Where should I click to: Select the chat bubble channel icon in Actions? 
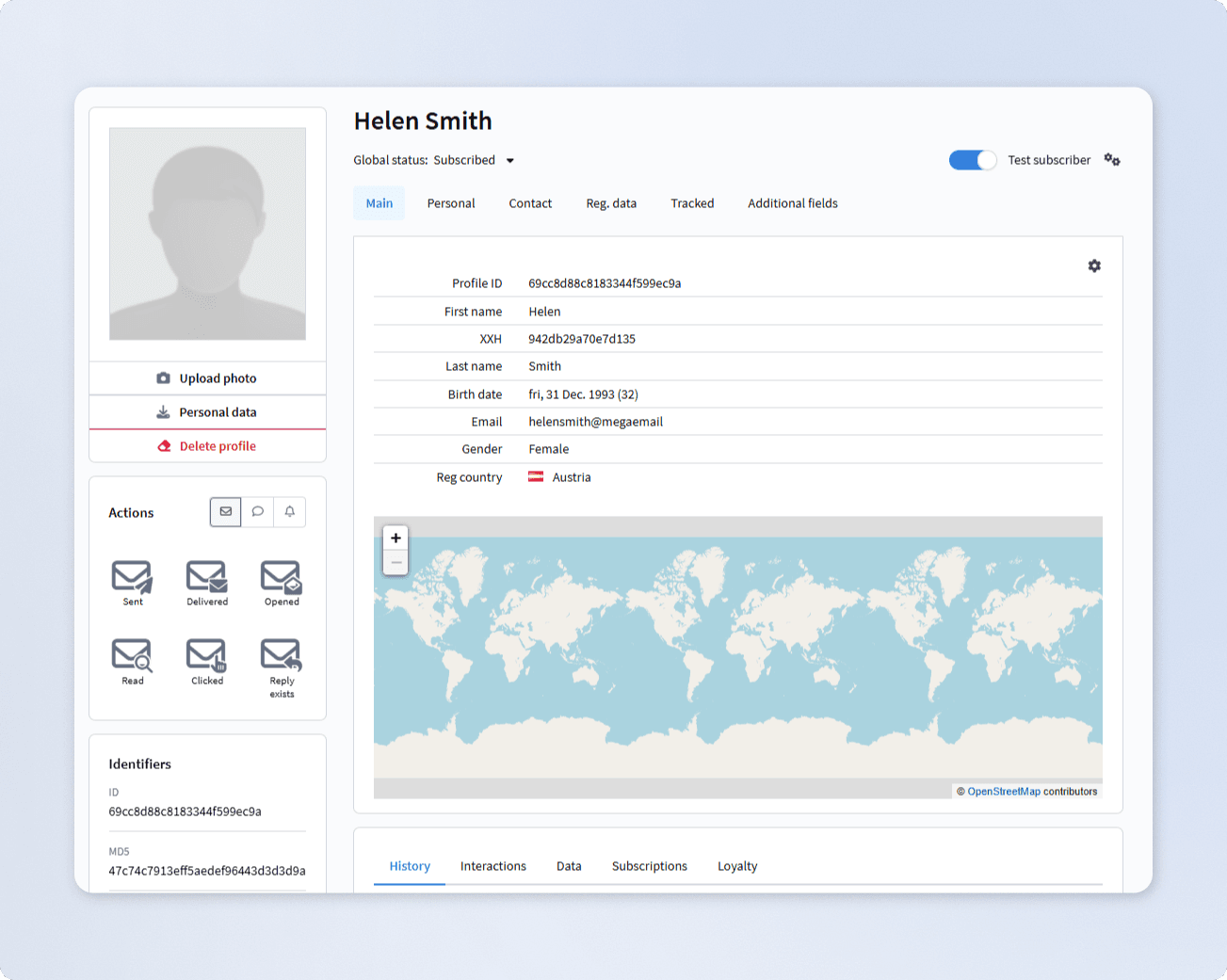pyautogui.click(x=257, y=512)
